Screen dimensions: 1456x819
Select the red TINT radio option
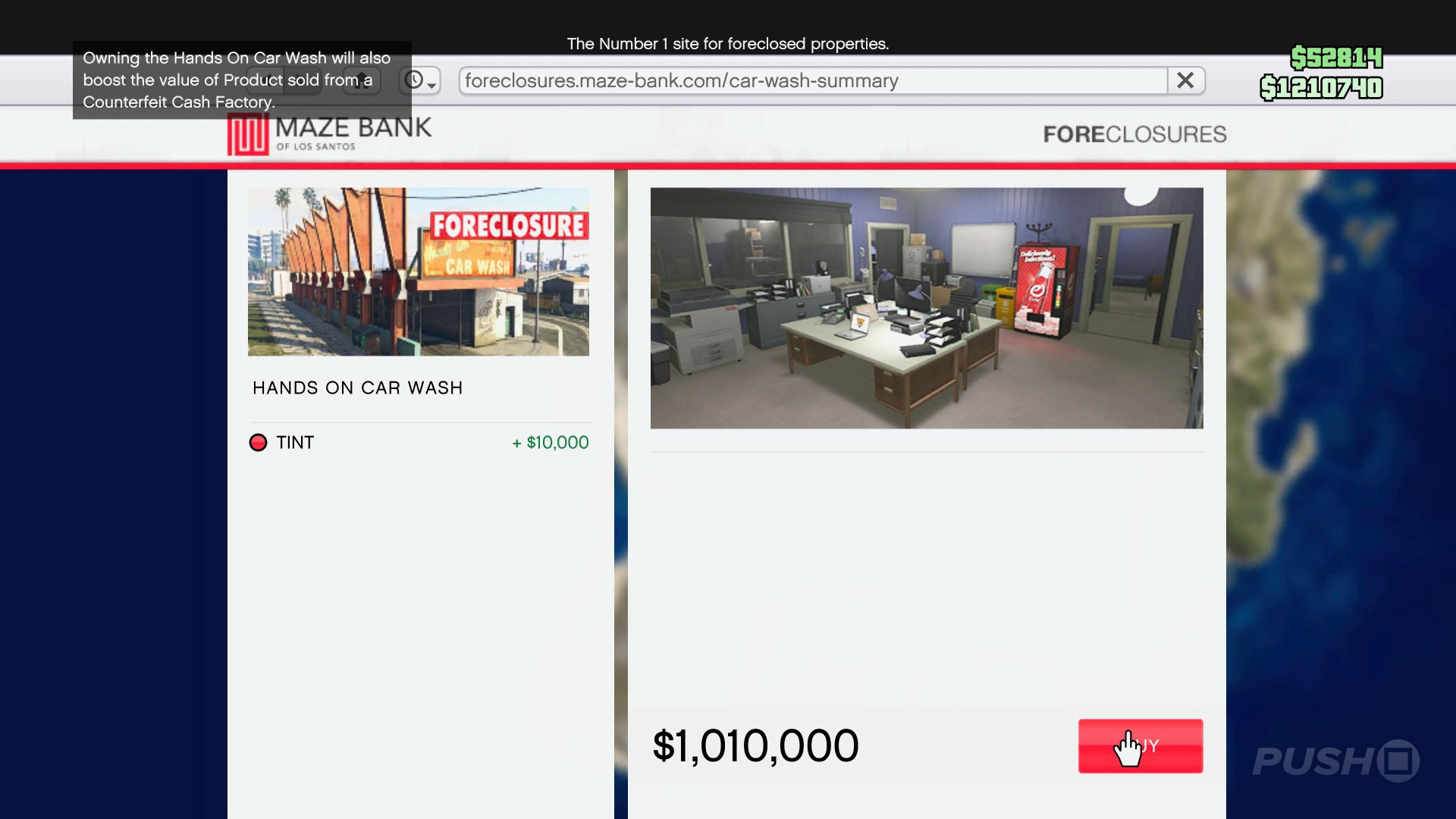258,443
